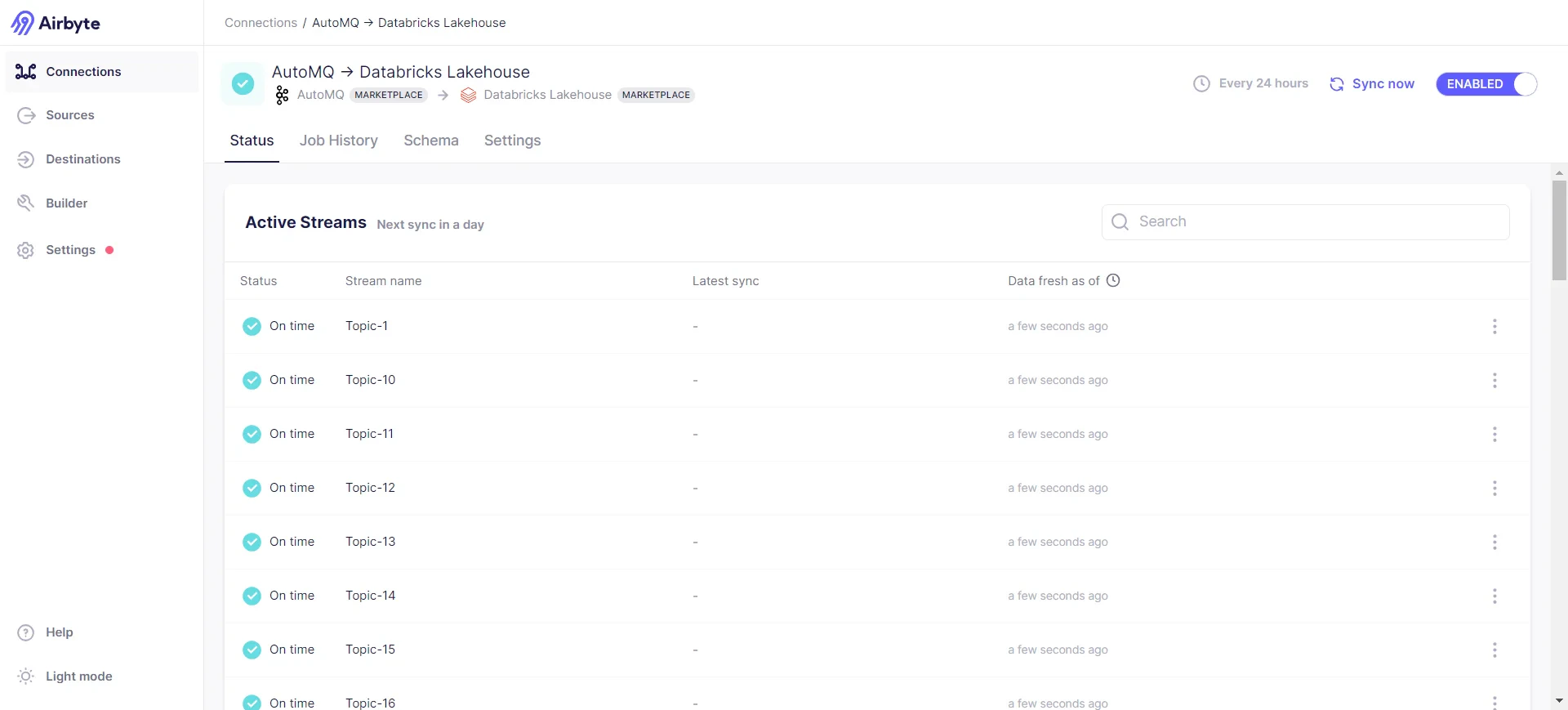
Task: Click the Next sync in a day text
Action: [430, 225]
